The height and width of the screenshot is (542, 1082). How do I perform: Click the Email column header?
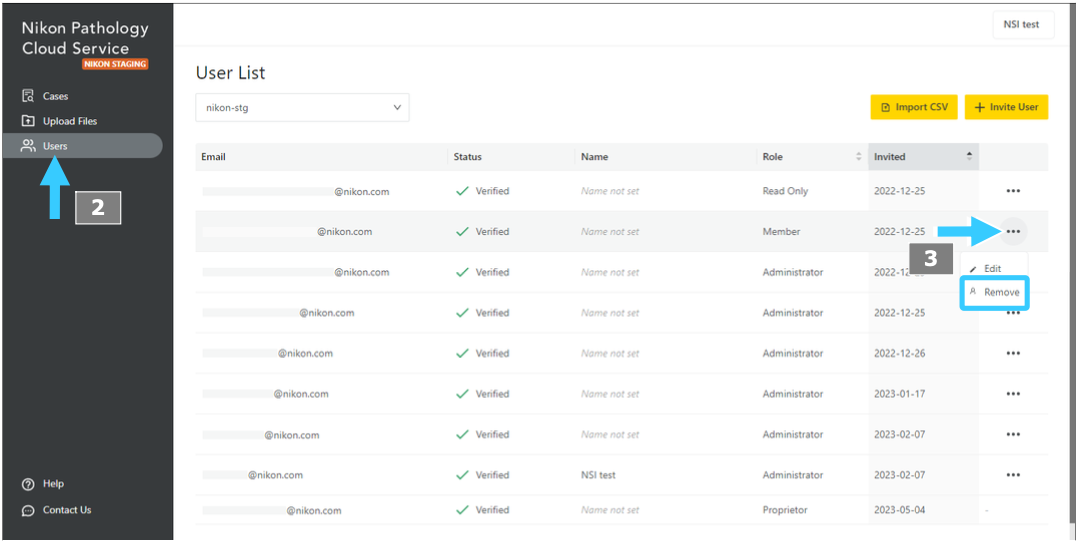213,157
